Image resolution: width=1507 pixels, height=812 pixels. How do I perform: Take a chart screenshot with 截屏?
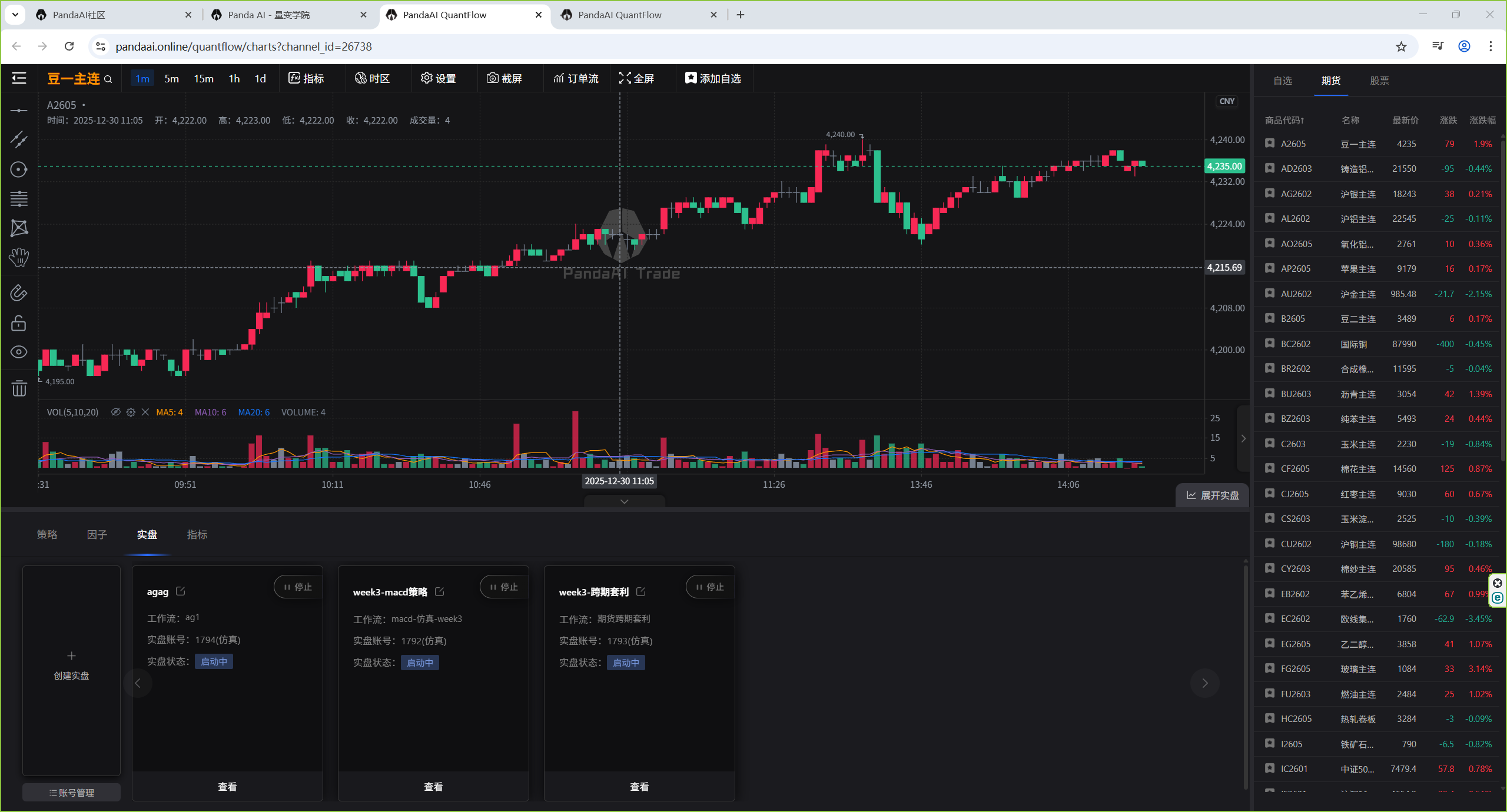coord(504,78)
